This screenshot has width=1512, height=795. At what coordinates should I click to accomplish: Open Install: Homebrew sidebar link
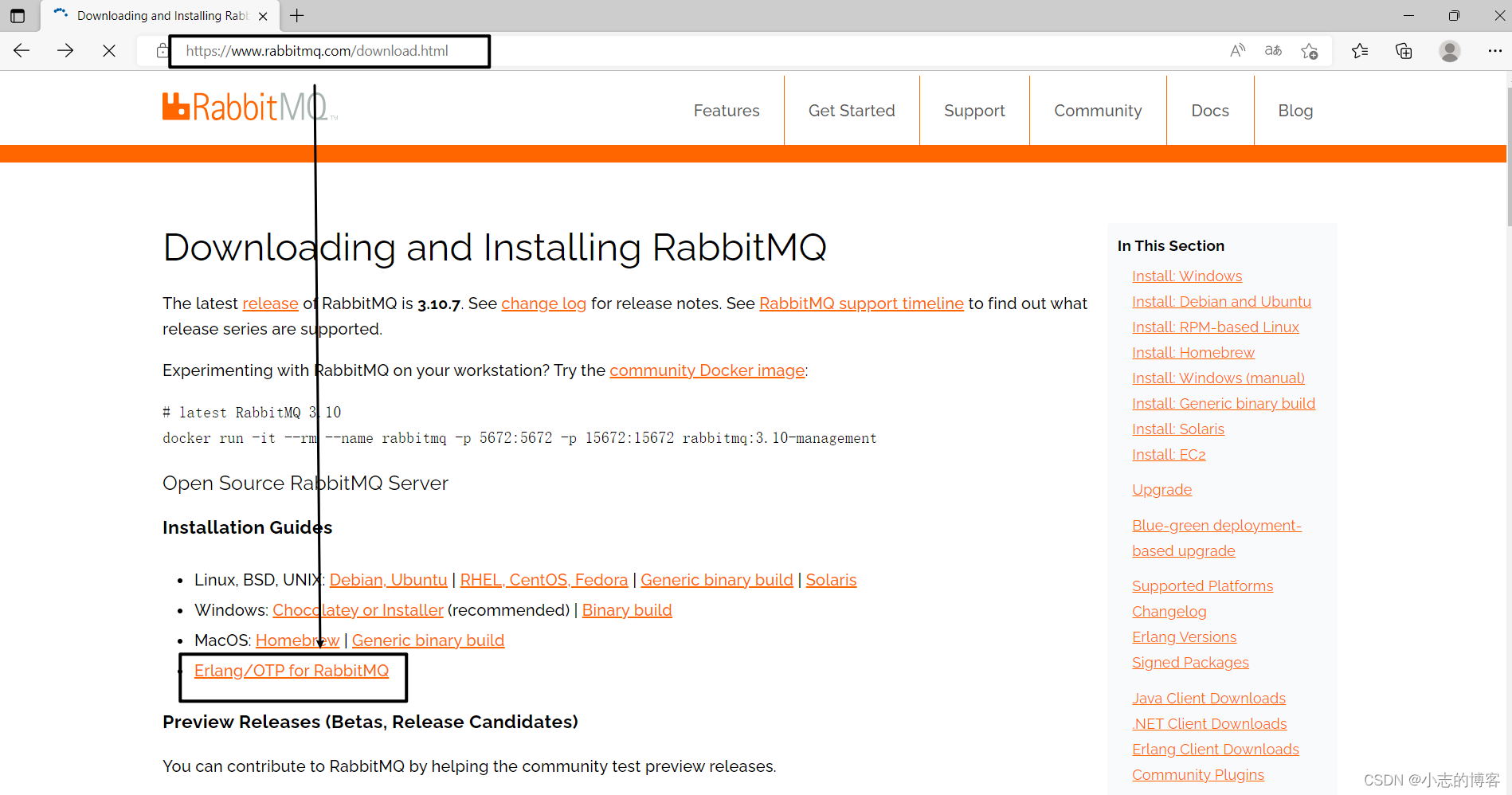pyautogui.click(x=1193, y=353)
